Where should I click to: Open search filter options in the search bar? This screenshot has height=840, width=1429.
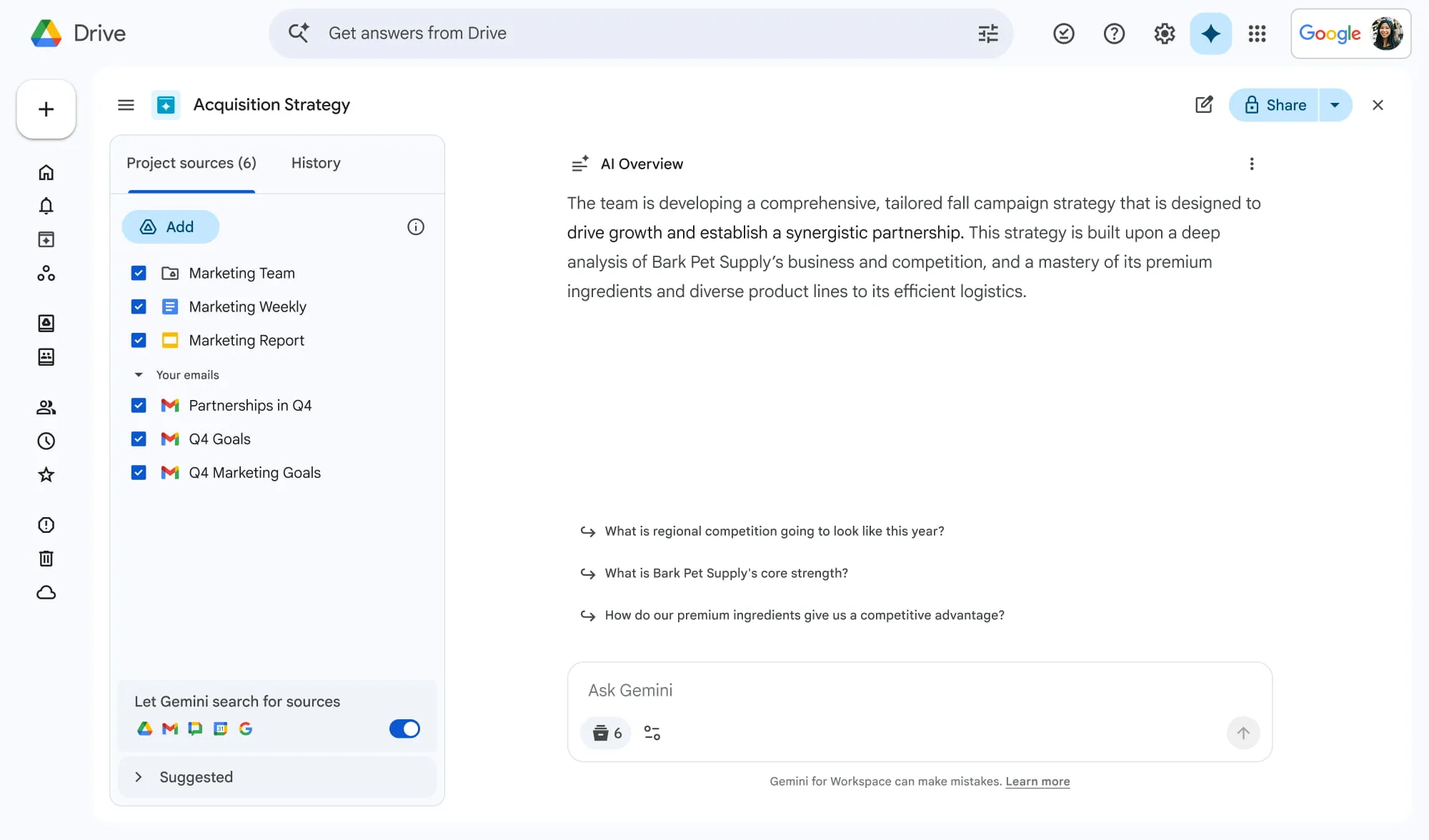point(987,33)
